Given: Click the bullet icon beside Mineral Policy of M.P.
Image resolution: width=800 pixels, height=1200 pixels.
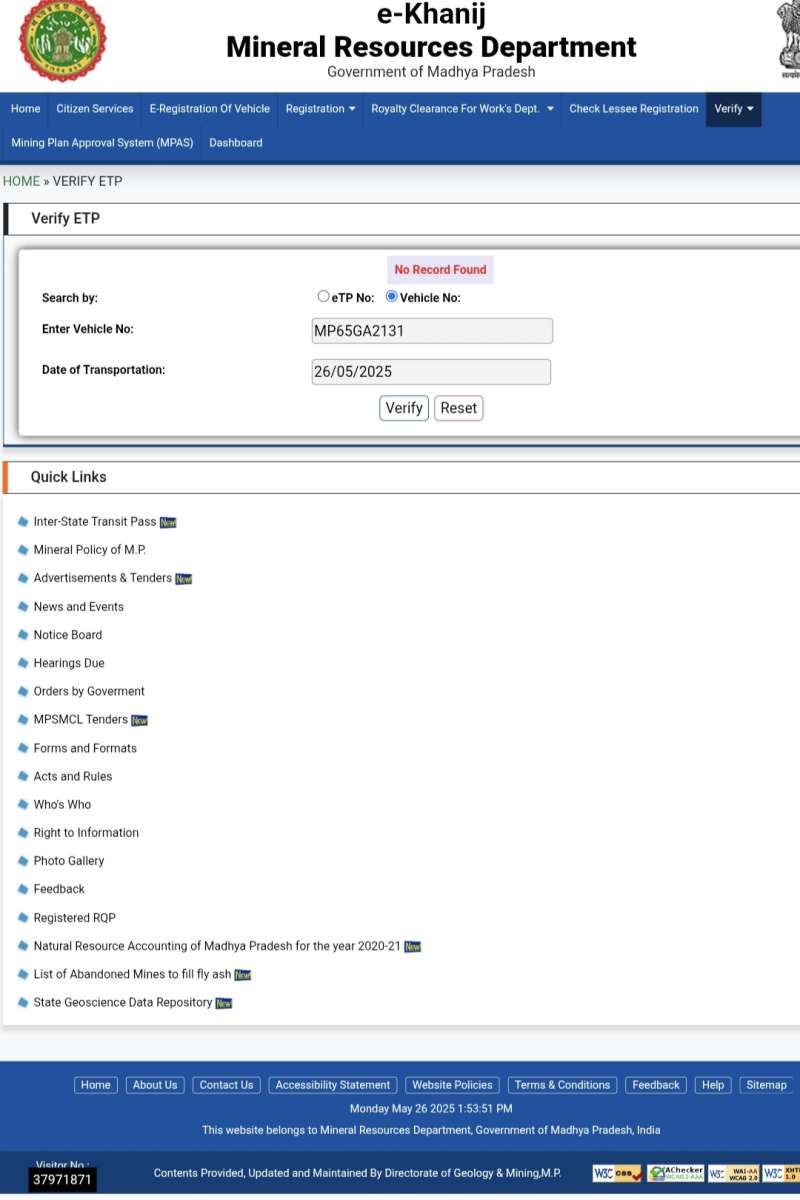Looking at the screenshot, I should pos(23,549).
